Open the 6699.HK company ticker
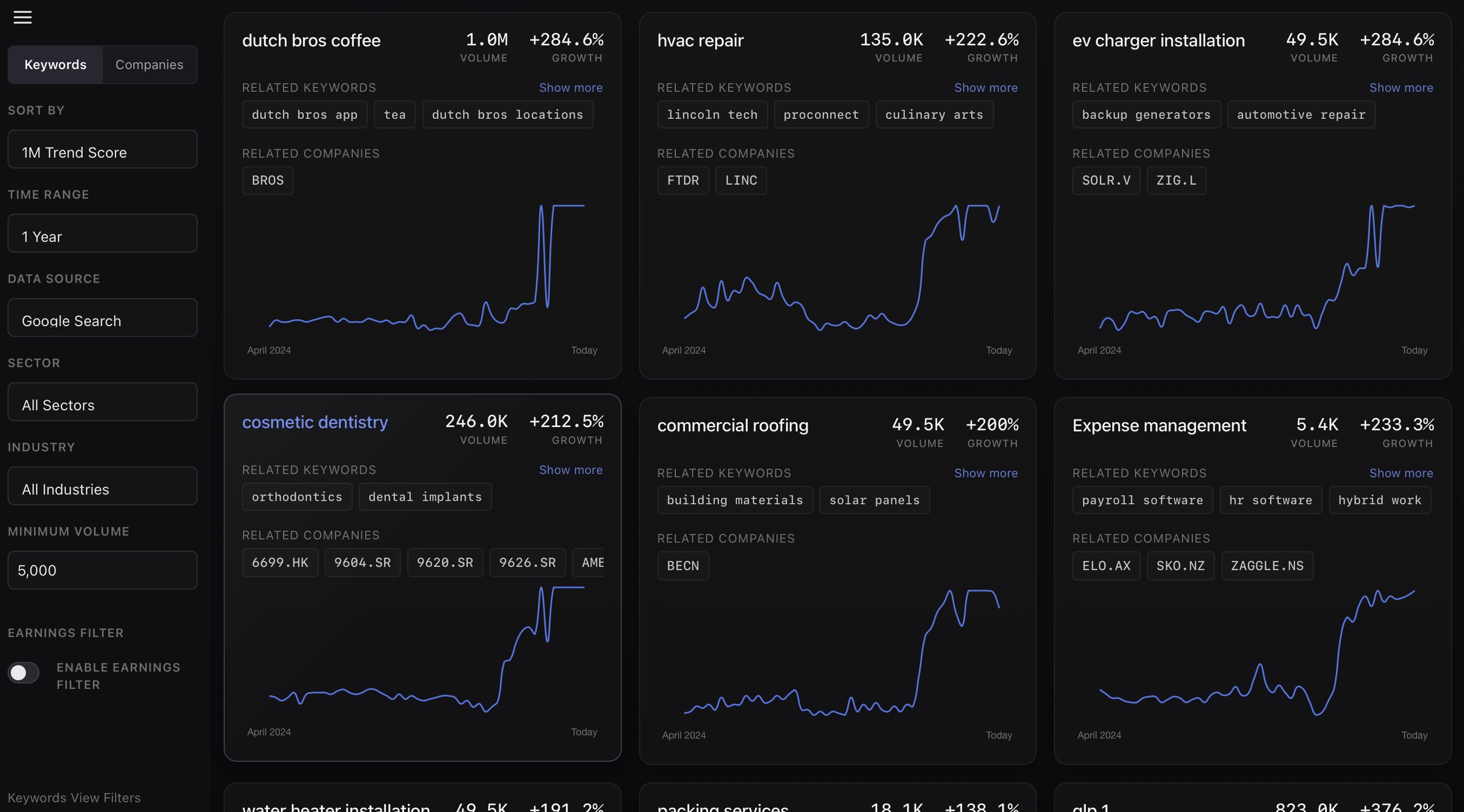Screen dimensions: 1464x812 (280, 563)
